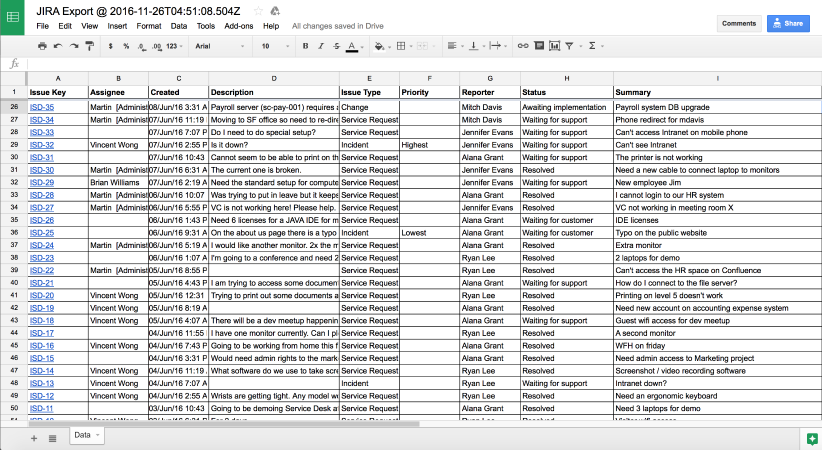Click the JIRA Export document title

point(138,11)
